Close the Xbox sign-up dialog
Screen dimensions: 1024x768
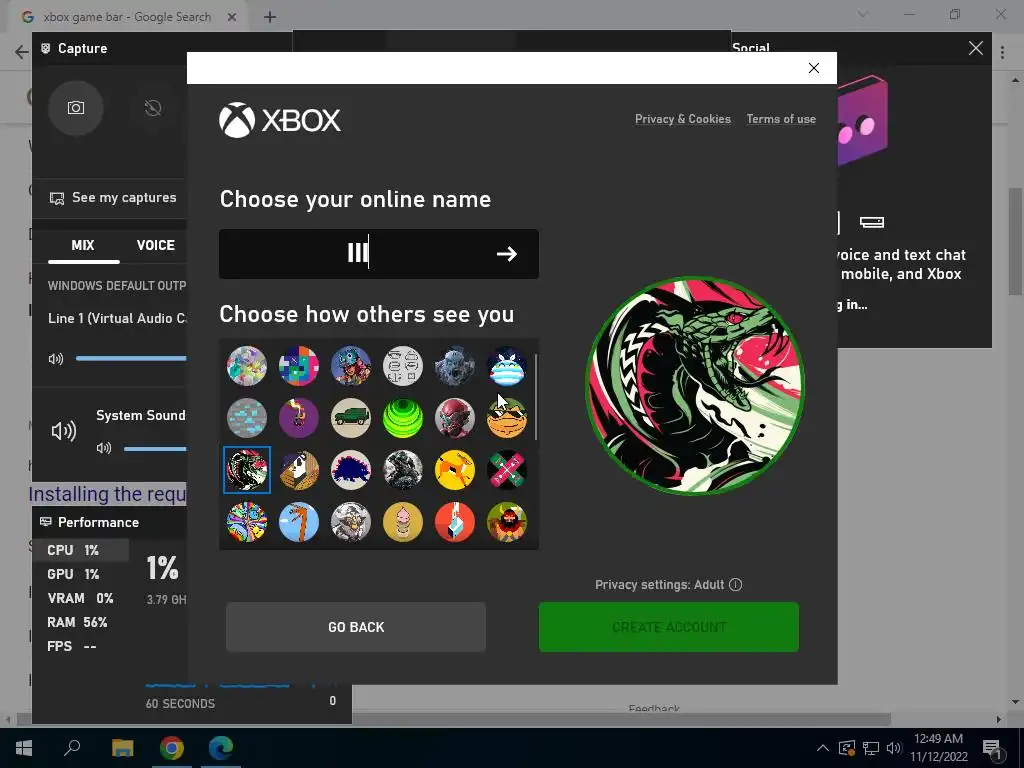[x=814, y=68]
